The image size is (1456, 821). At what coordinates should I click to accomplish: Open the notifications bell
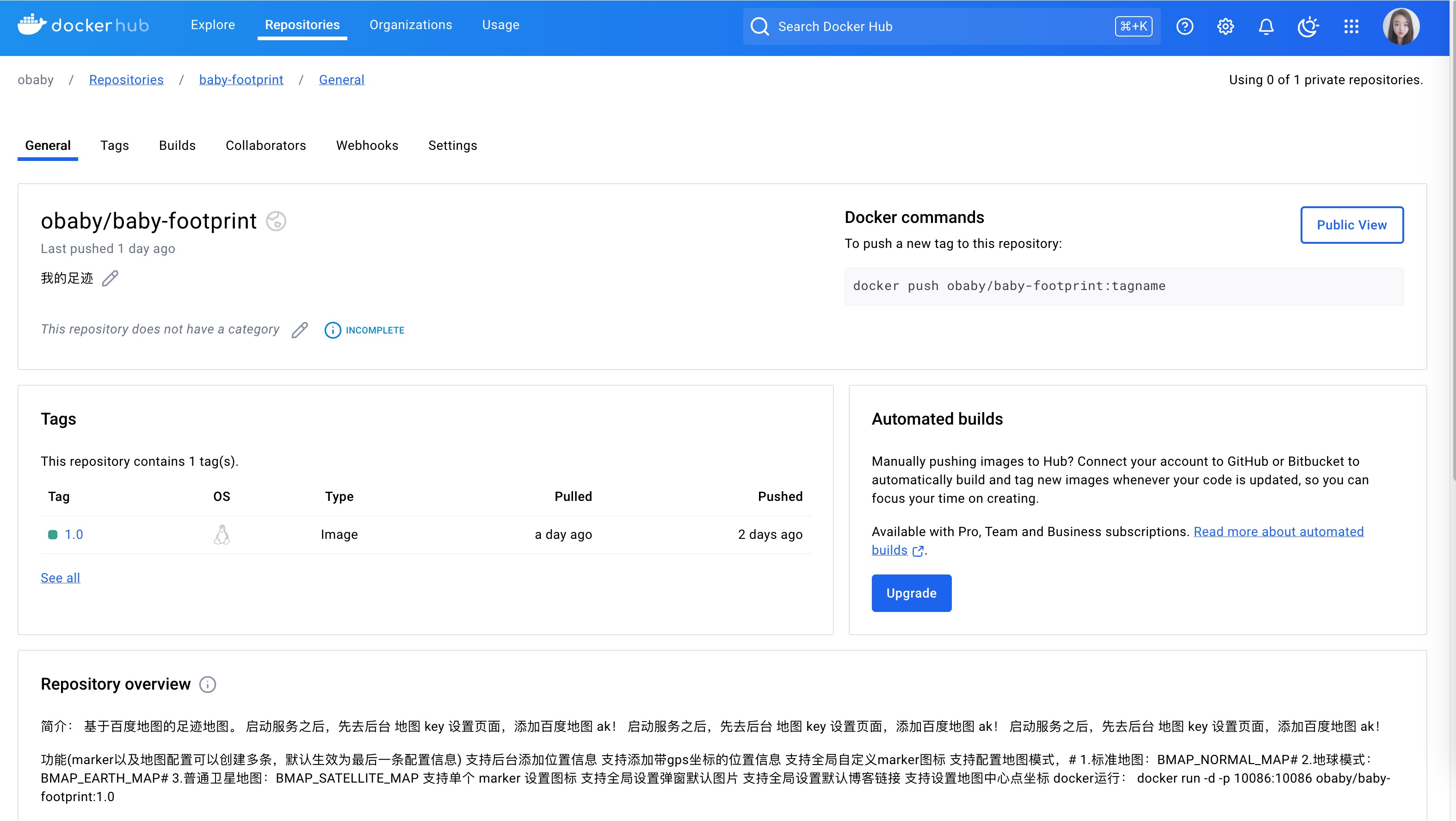[1266, 26]
